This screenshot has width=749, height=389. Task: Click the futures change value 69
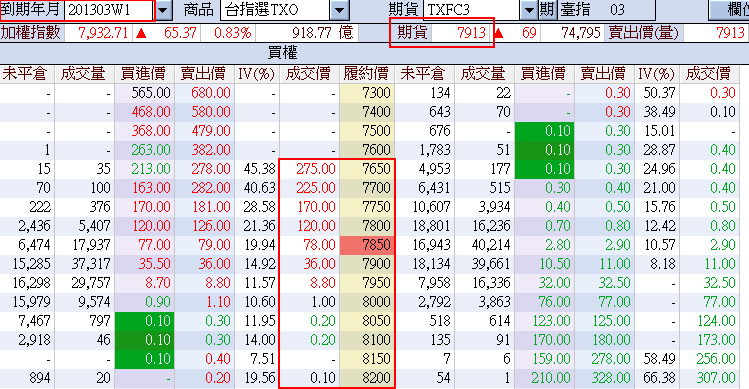tap(529, 32)
